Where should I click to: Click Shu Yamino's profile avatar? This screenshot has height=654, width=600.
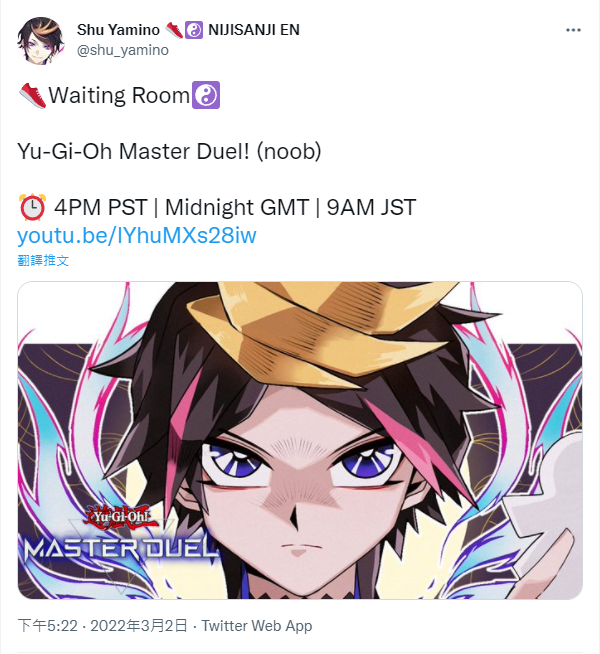tap(41, 40)
